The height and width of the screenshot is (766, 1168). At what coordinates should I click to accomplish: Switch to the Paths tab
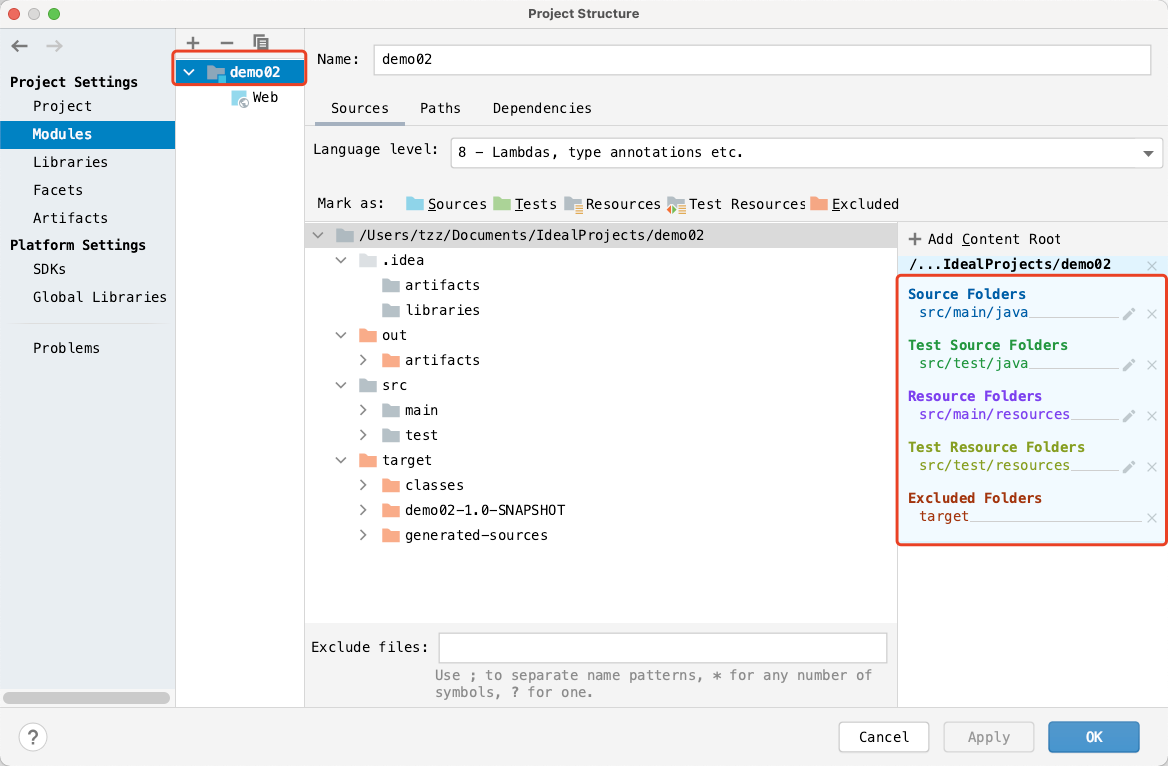440,108
